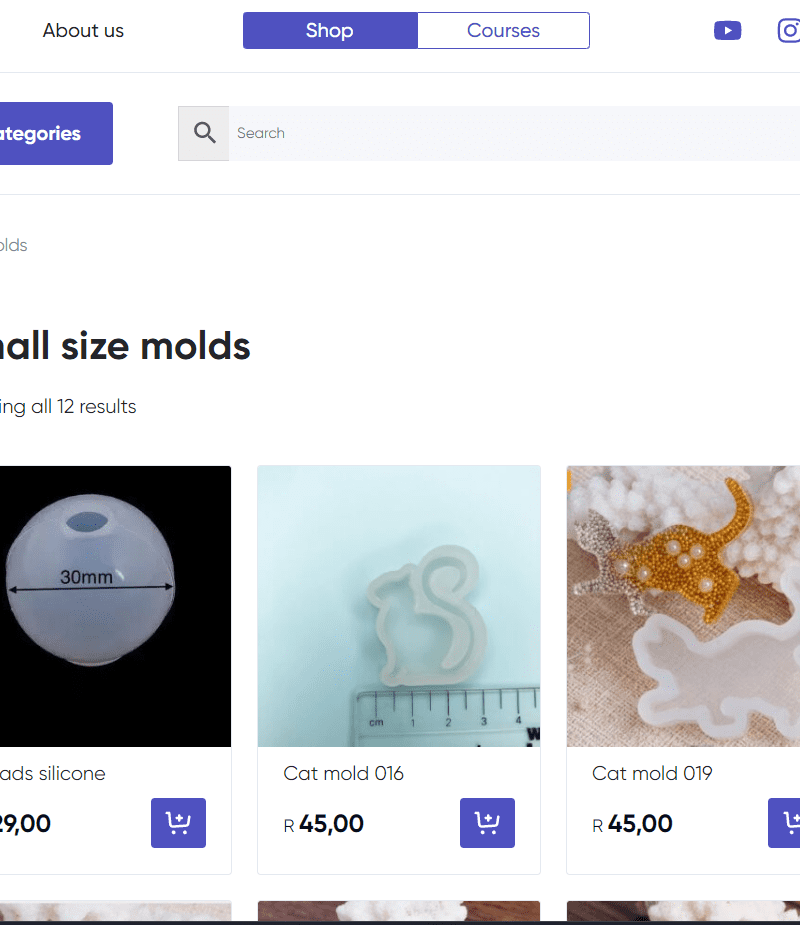The height and width of the screenshot is (925, 800).
Task: Open the Instagram profile icon
Action: (x=790, y=30)
